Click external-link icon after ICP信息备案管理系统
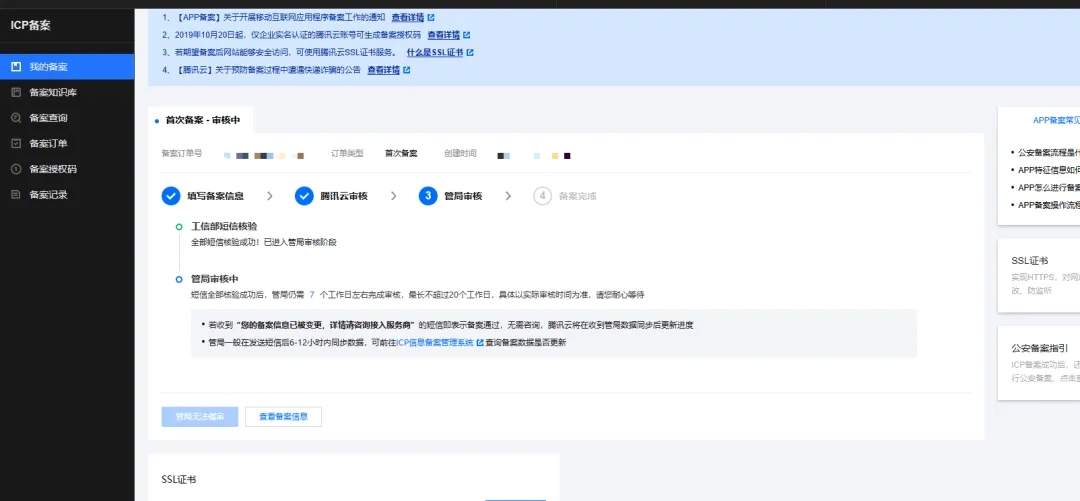 click(x=480, y=342)
